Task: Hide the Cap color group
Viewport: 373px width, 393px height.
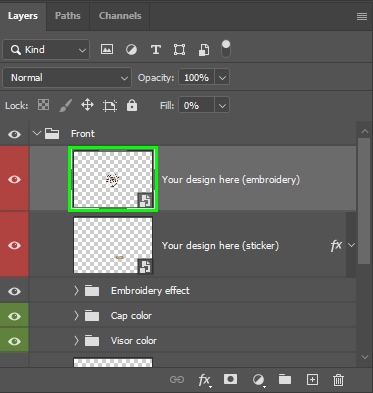Action: [14, 316]
